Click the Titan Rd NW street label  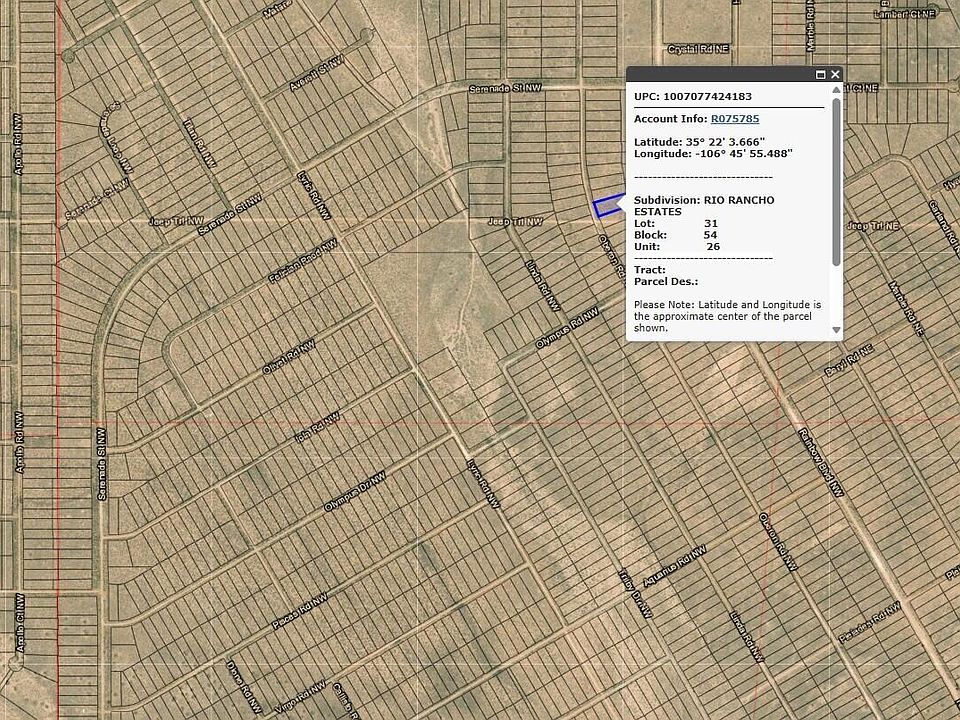[200, 143]
